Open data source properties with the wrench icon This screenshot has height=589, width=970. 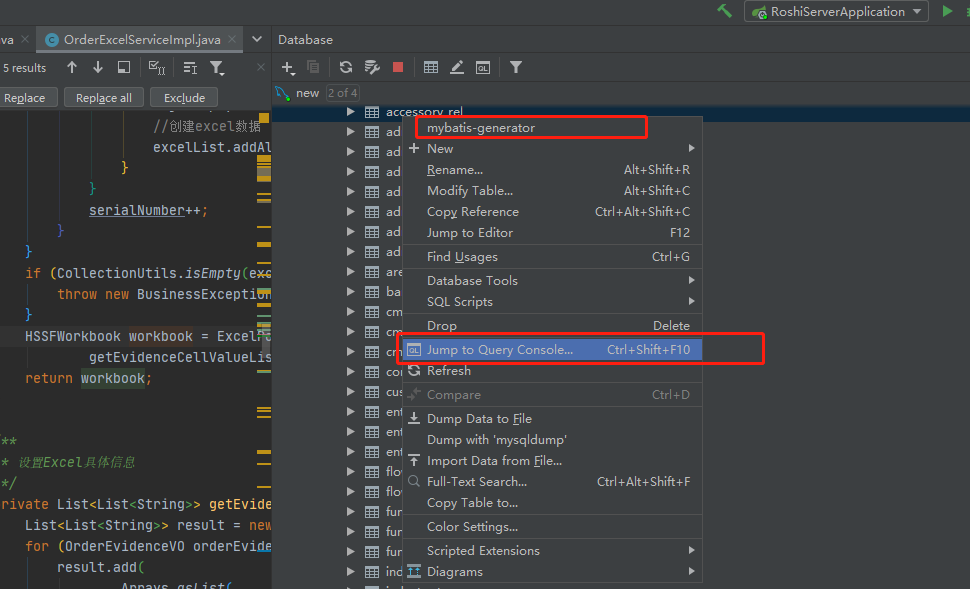pos(371,67)
